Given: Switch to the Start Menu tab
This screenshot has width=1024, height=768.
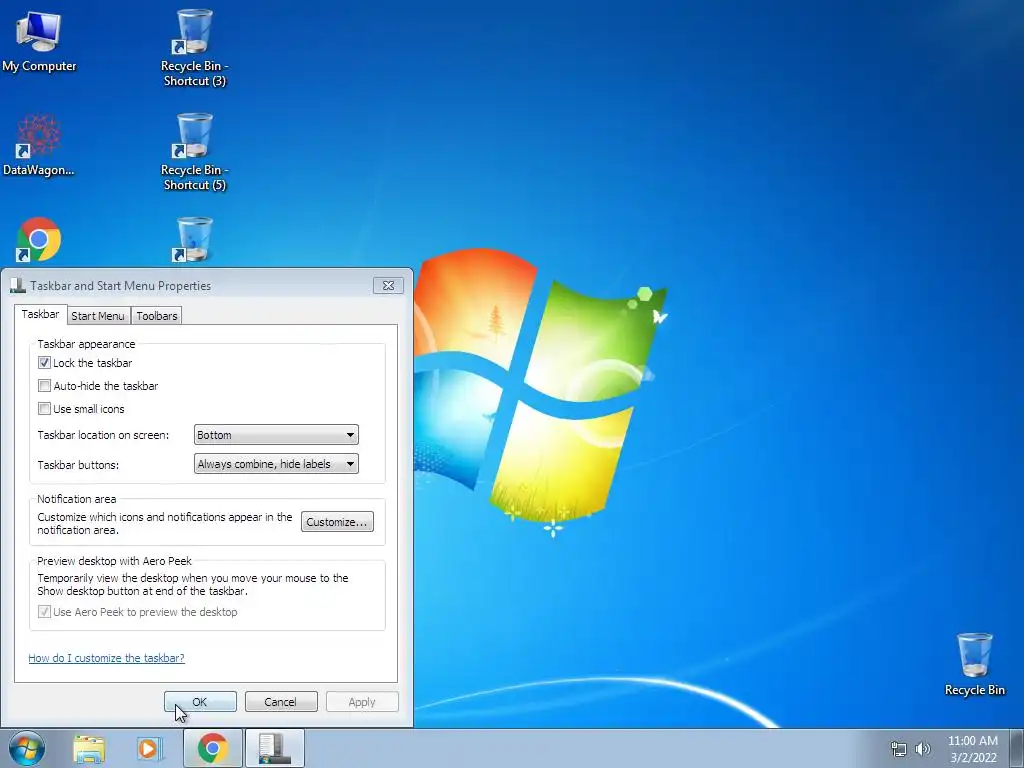Looking at the screenshot, I should tap(98, 315).
